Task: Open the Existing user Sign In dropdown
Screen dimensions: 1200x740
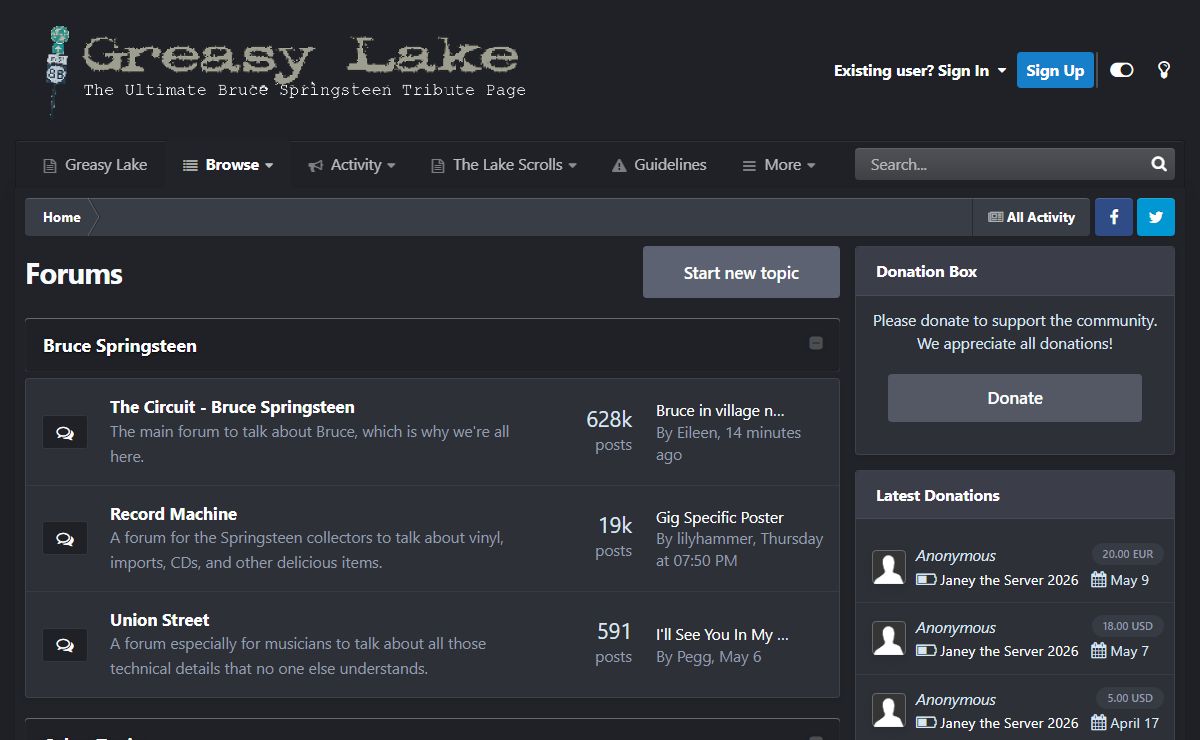Action: coord(920,70)
